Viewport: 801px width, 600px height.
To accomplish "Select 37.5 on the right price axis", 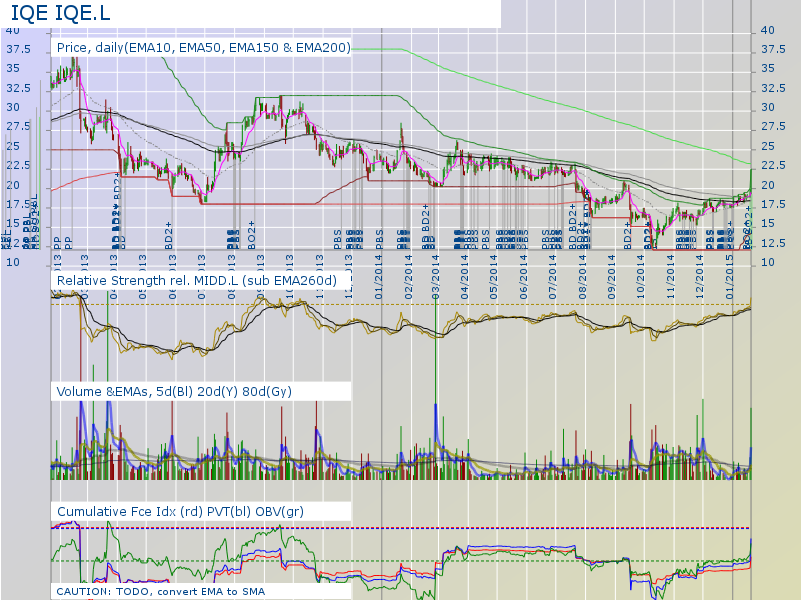I will (x=773, y=50).
